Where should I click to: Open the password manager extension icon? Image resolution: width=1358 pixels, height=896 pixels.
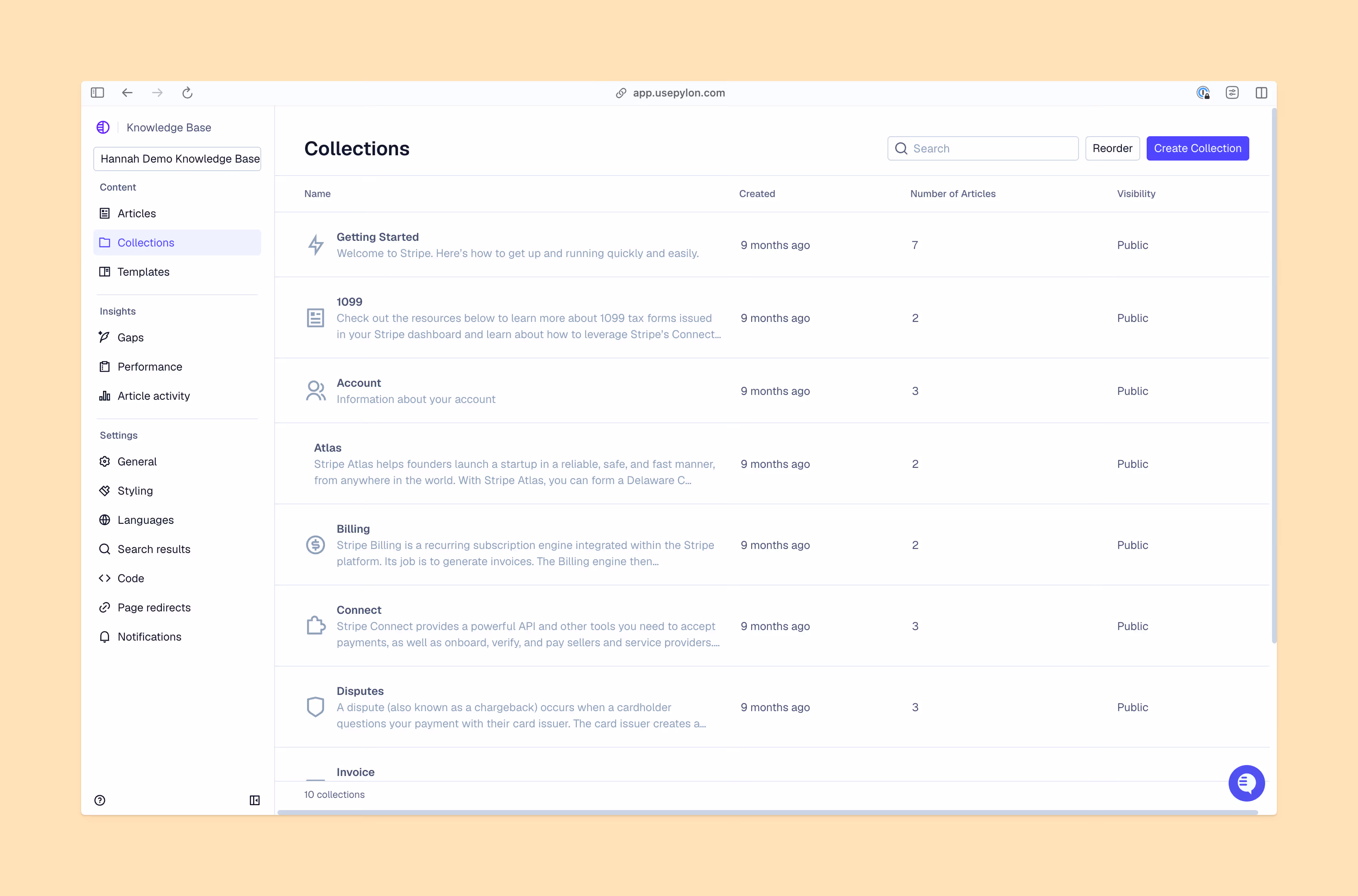(1203, 92)
